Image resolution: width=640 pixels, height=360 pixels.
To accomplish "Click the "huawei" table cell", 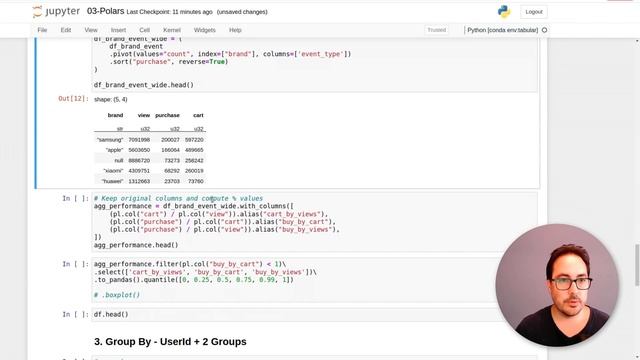I will 112,181.
